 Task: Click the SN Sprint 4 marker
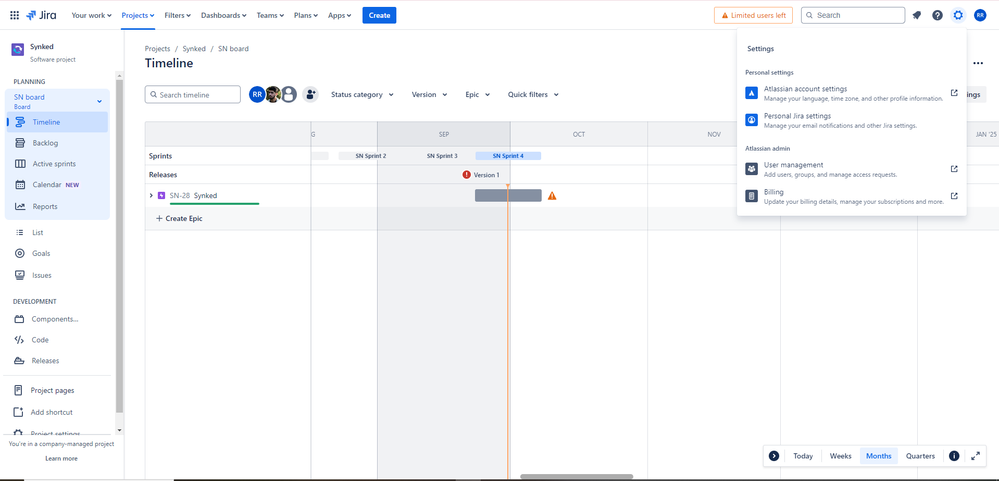click(508, 155)
